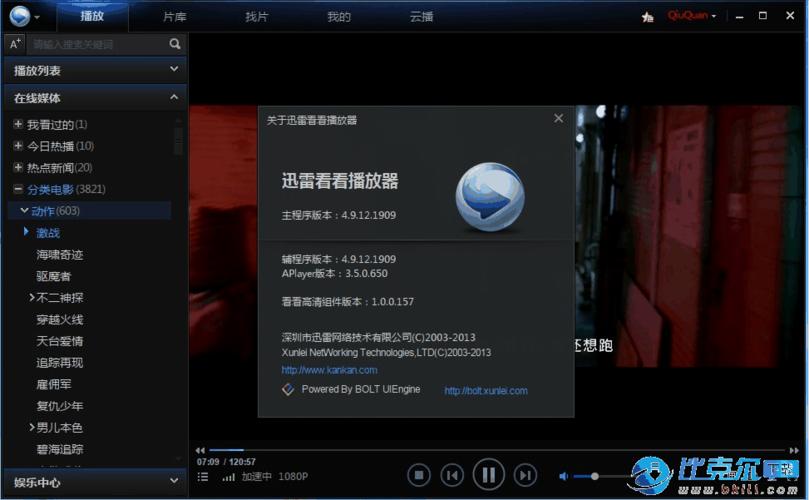Expand the 热点新闻 tree node
Viewport: 809px width, 500px height.
tap(18, 167)
